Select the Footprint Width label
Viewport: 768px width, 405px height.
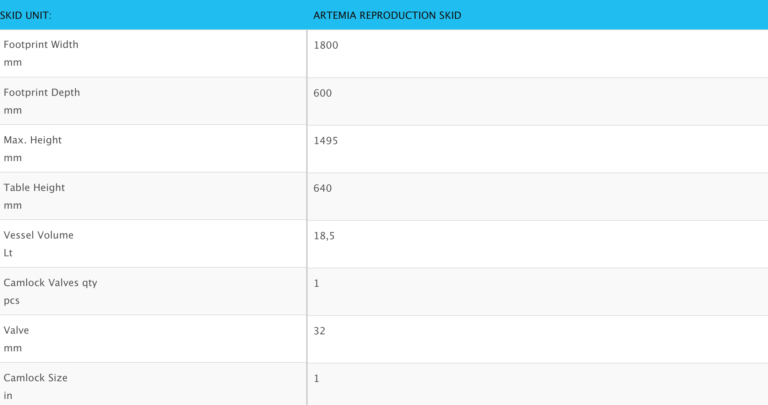(x=41, y=45)
